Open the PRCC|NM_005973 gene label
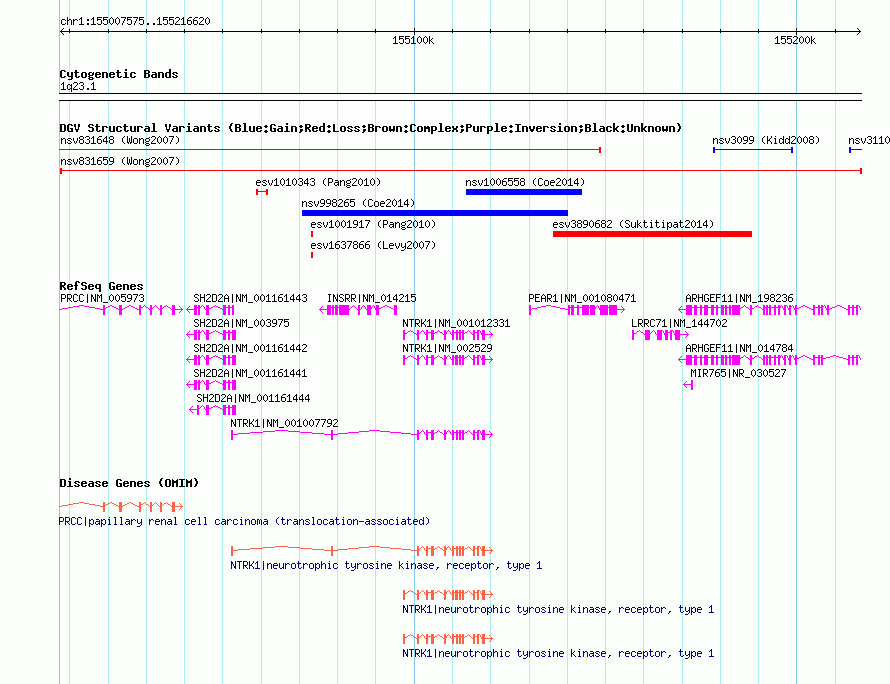Image resolution: width=890 pixels, height=684 pixels. tap(102, 298)
